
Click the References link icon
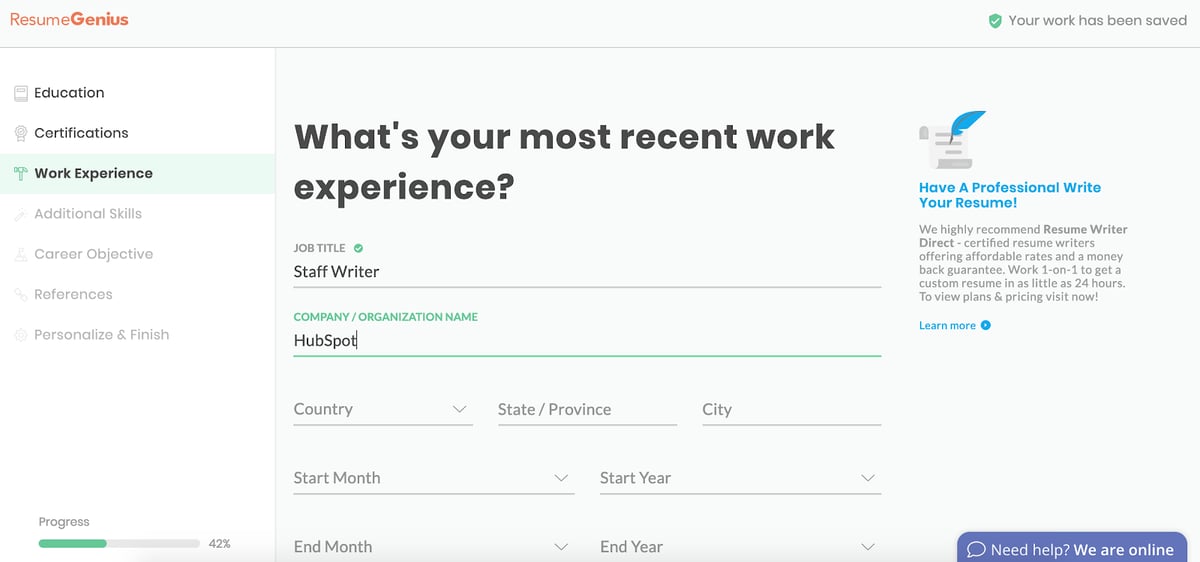pyautogui.click(x=21, y=295)
